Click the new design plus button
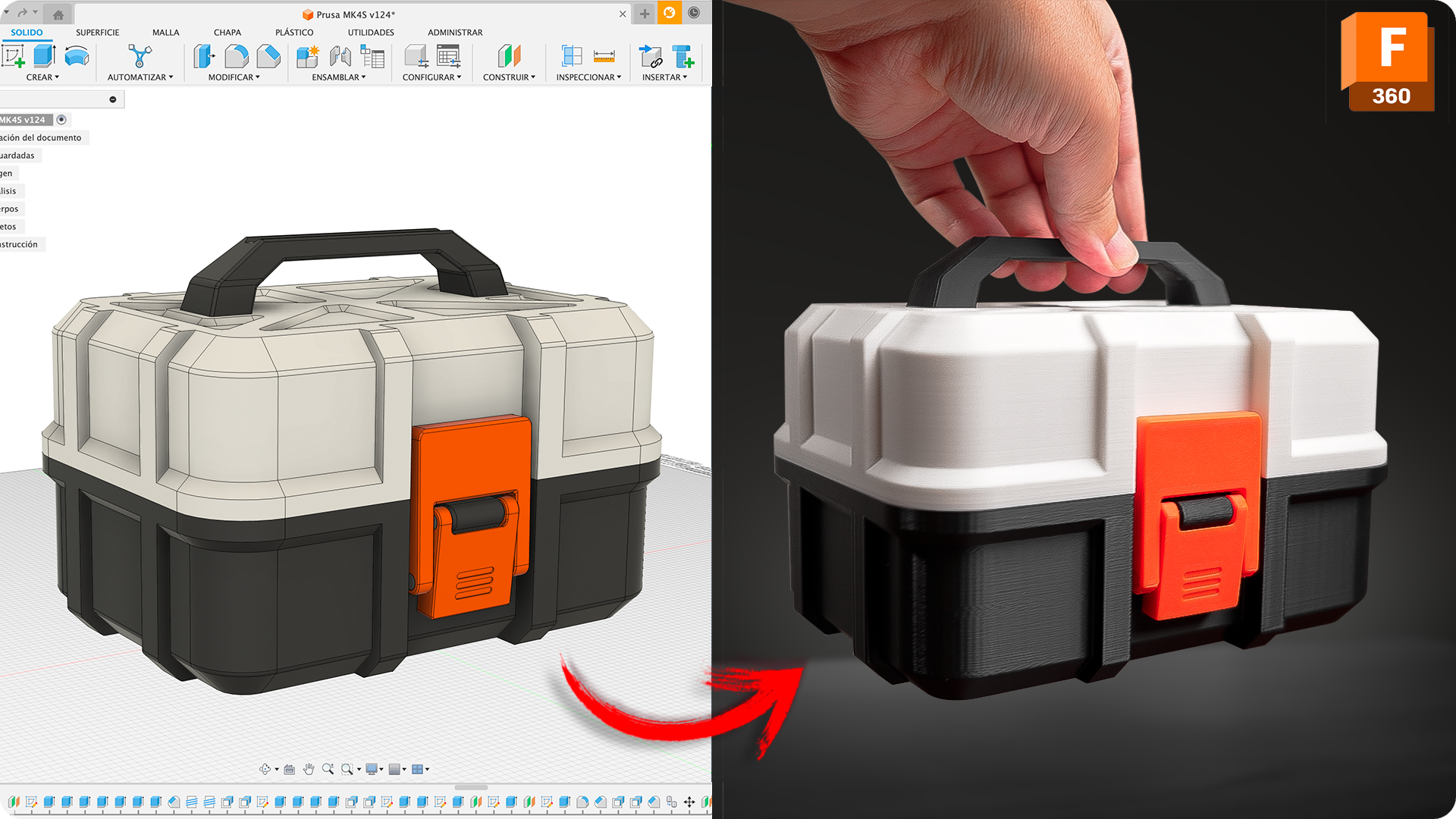 (645, 14)
